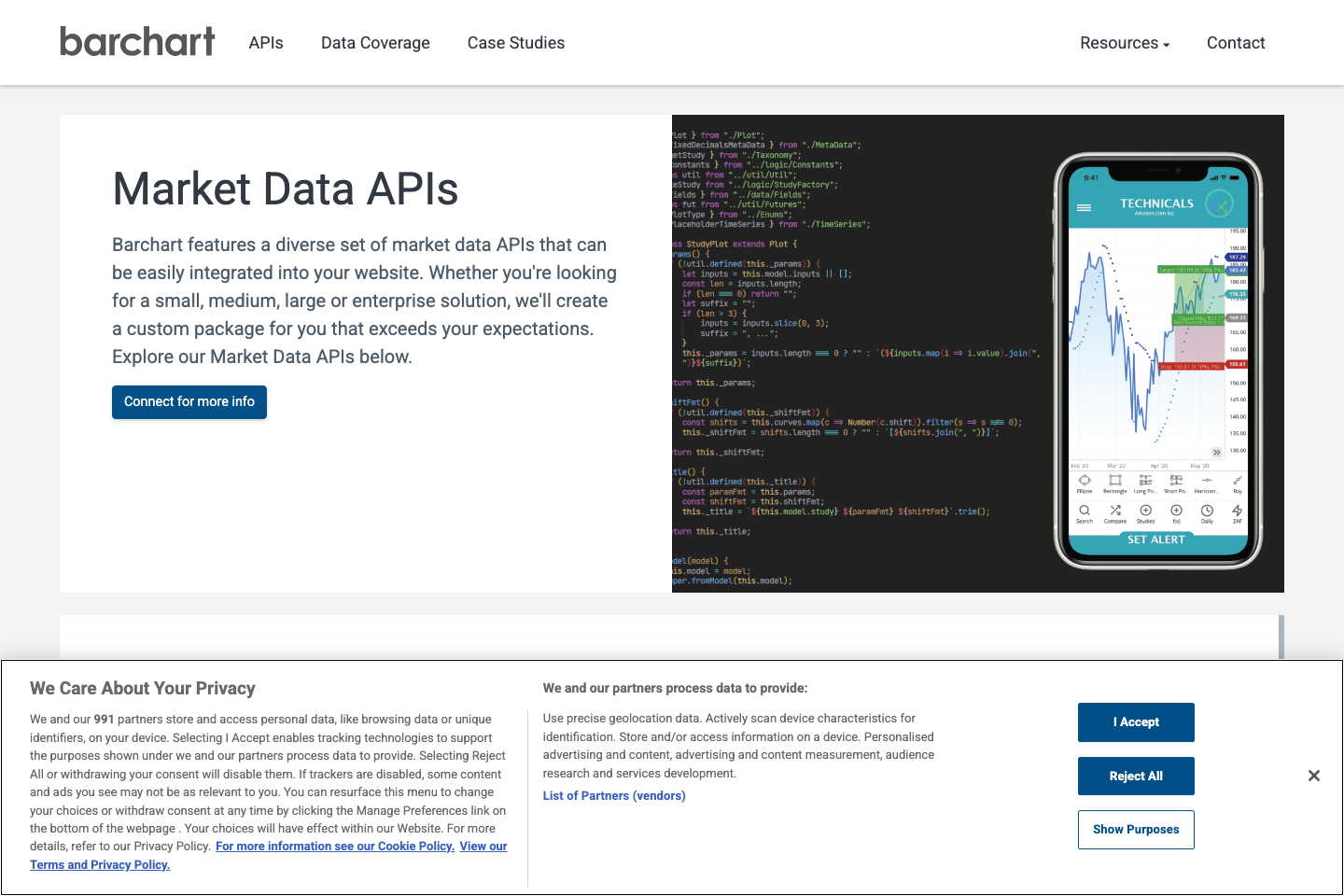Choose the Short Position tool

click(x=1177, y=480)
